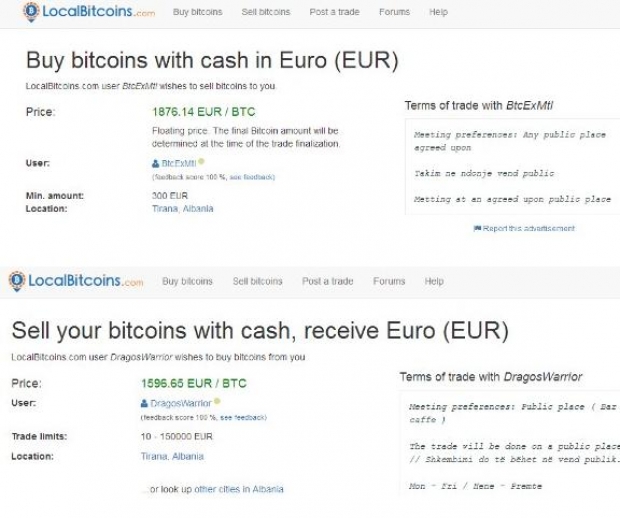The image size is (620, 518).
Task: Click the profile icon beside DragosWarrior
Action: point(145,403)
